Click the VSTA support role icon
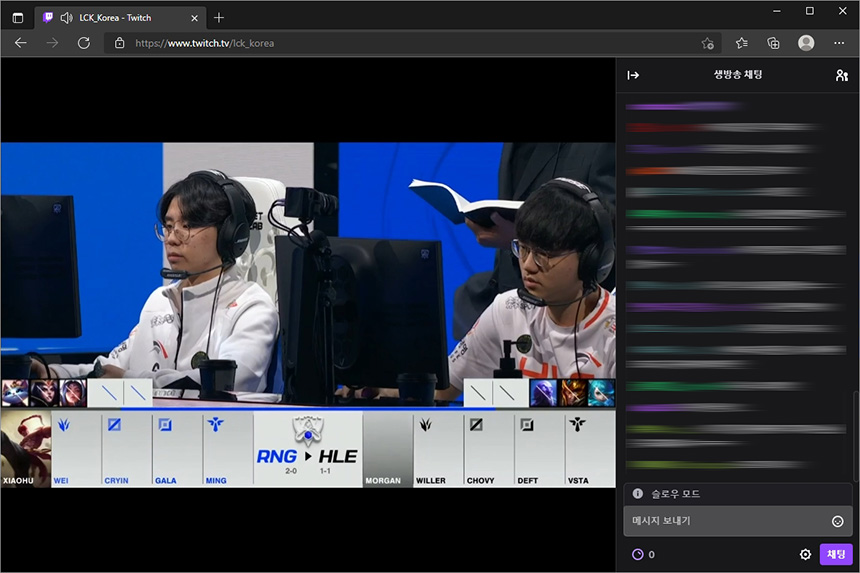 click(x=577, y=424)
